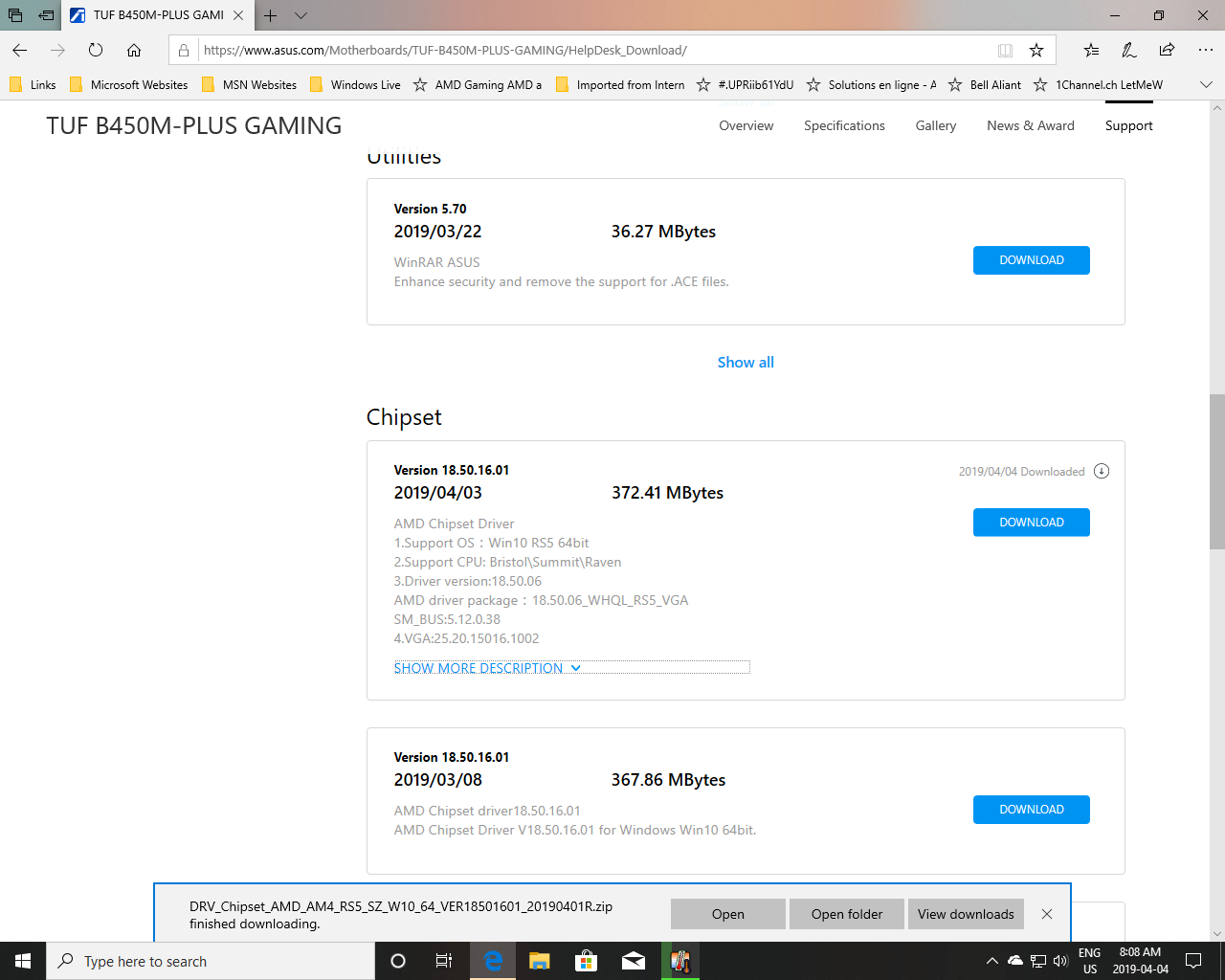1225x980 pixels.
Task: Click the taskbar search box
Action: (211, 961)
